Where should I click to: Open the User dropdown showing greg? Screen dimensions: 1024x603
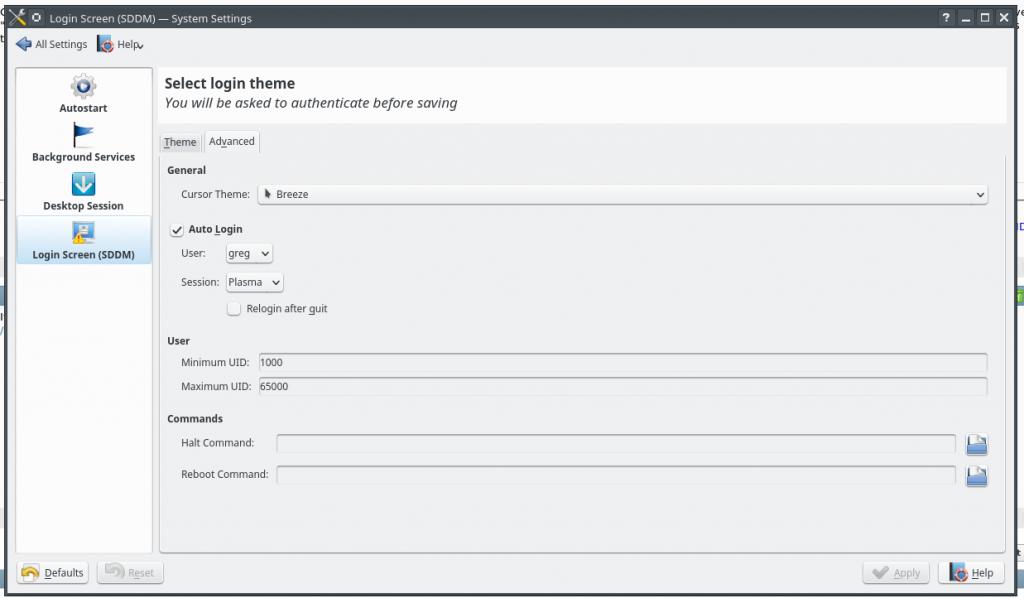click(249, 254)
